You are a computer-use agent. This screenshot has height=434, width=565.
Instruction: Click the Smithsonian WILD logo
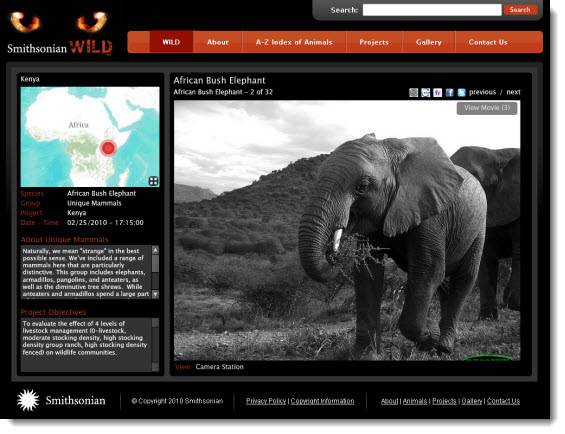(x=59, y=34)
